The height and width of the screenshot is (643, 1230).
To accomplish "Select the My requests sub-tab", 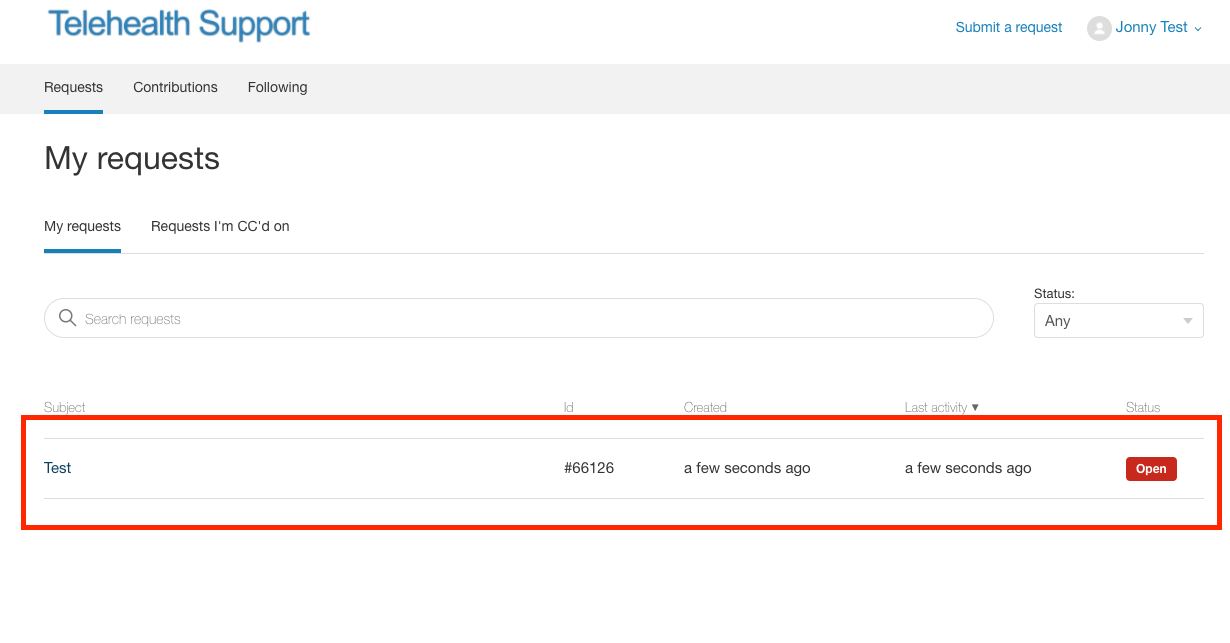I will tap(82, 226).
